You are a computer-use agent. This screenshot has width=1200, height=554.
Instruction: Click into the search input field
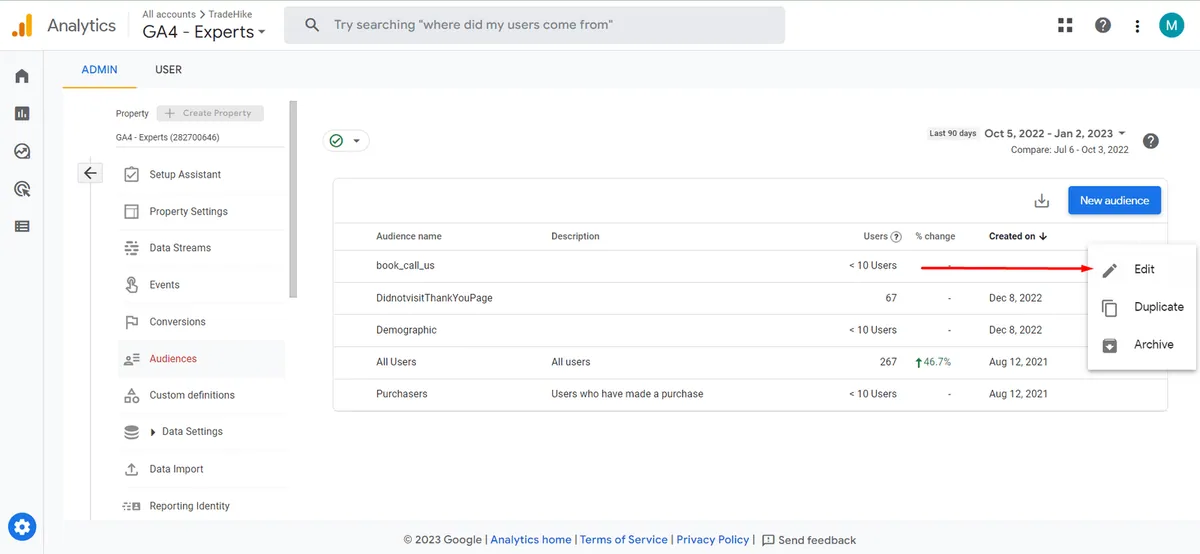[x=534, y=25]
